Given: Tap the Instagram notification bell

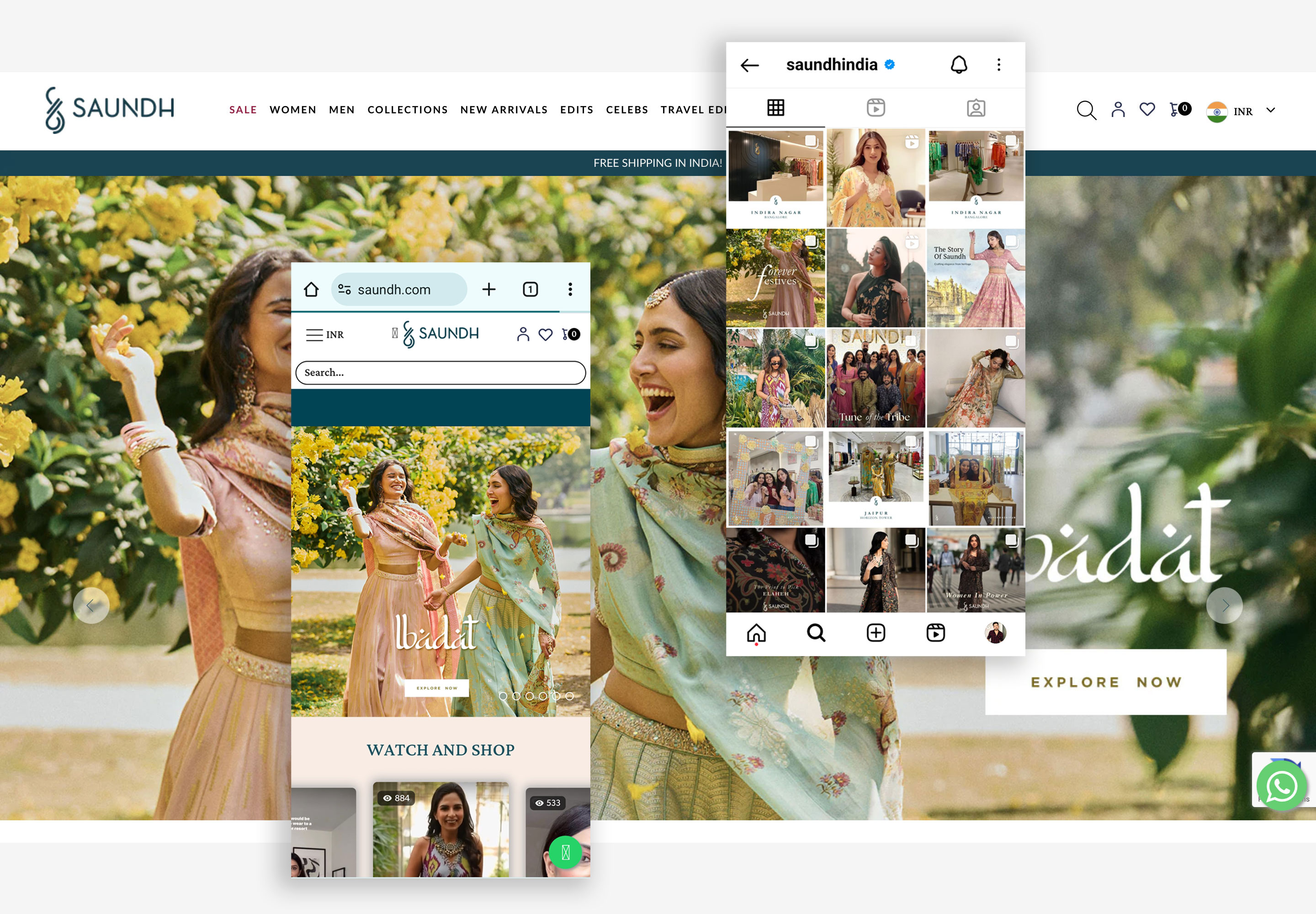Looking at the screenshot, I should point(959,65).
